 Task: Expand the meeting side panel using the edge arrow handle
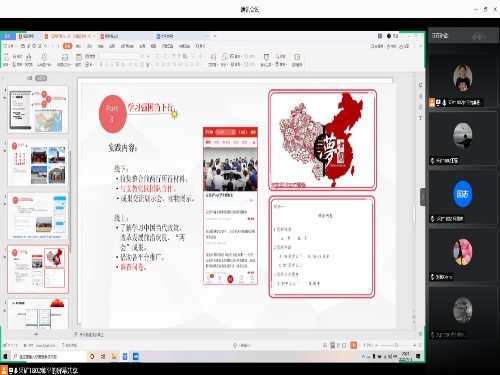[423, 197]
